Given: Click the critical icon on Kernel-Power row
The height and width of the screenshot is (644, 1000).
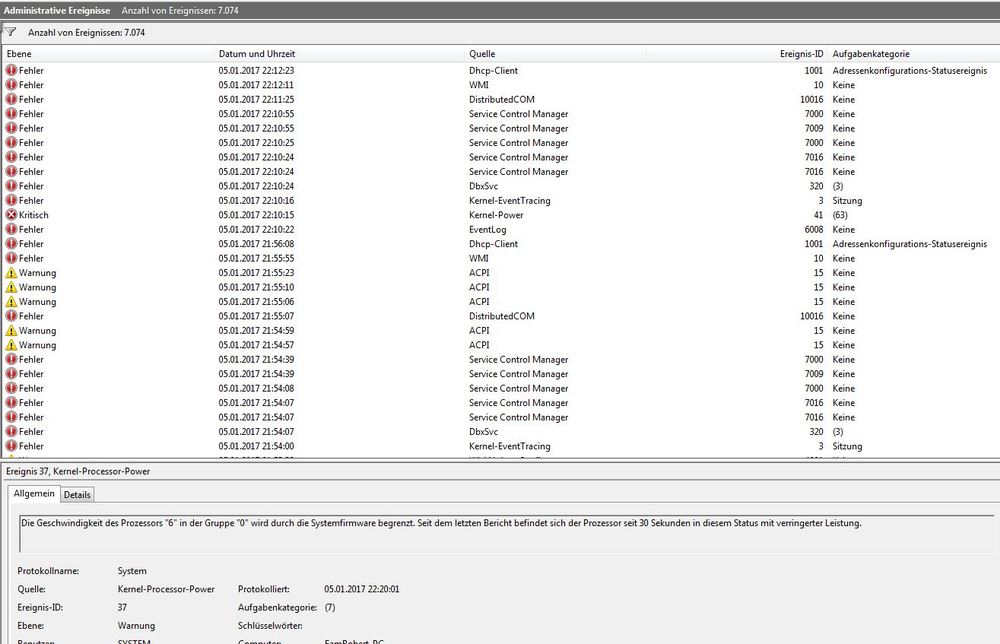Looking at the screenshot, I should [12, 215].
